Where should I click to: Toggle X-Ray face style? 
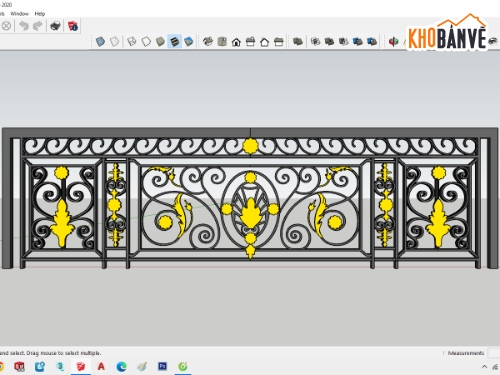[x=100, y=42]
